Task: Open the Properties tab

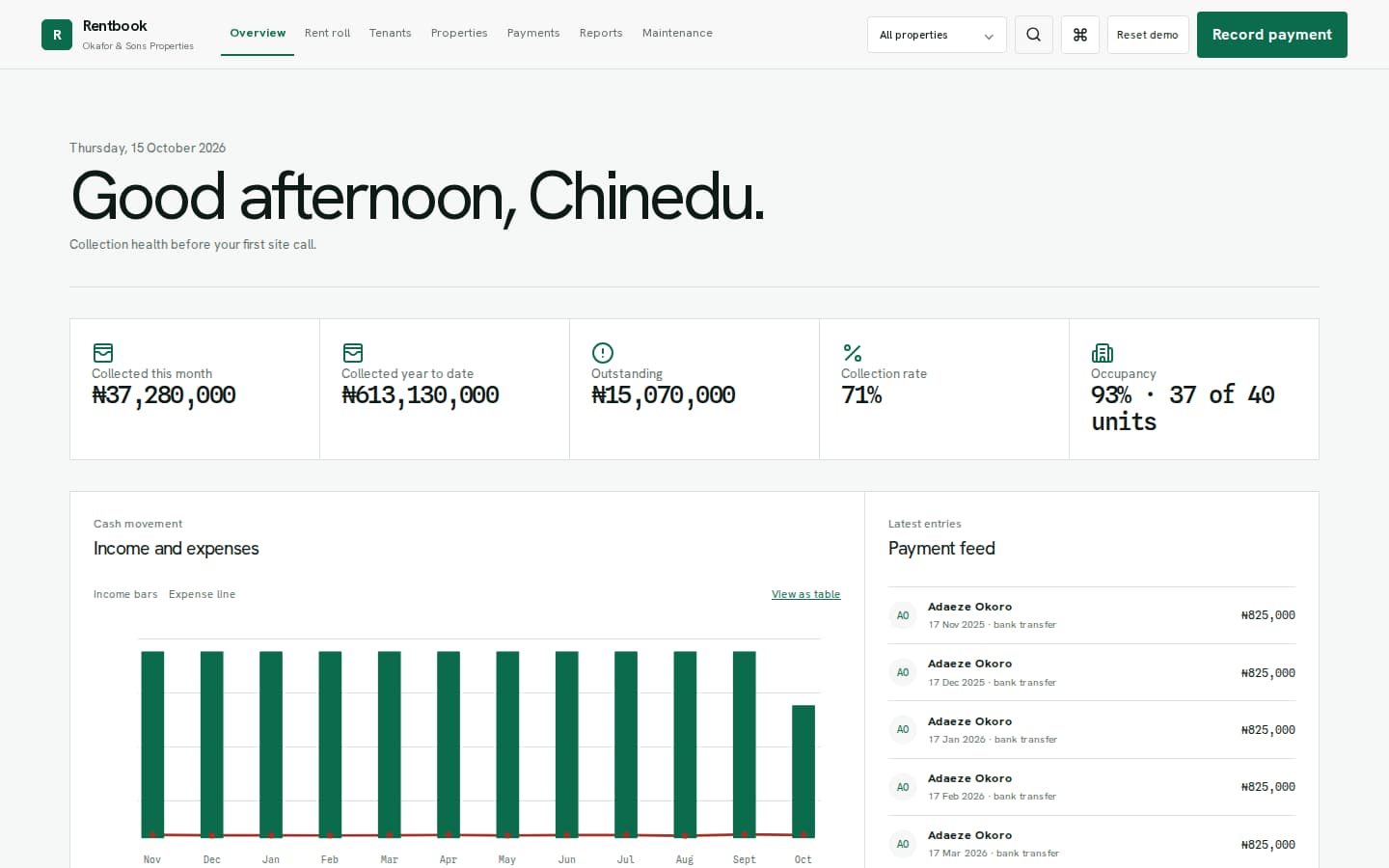Action: (x=459, y=33)
